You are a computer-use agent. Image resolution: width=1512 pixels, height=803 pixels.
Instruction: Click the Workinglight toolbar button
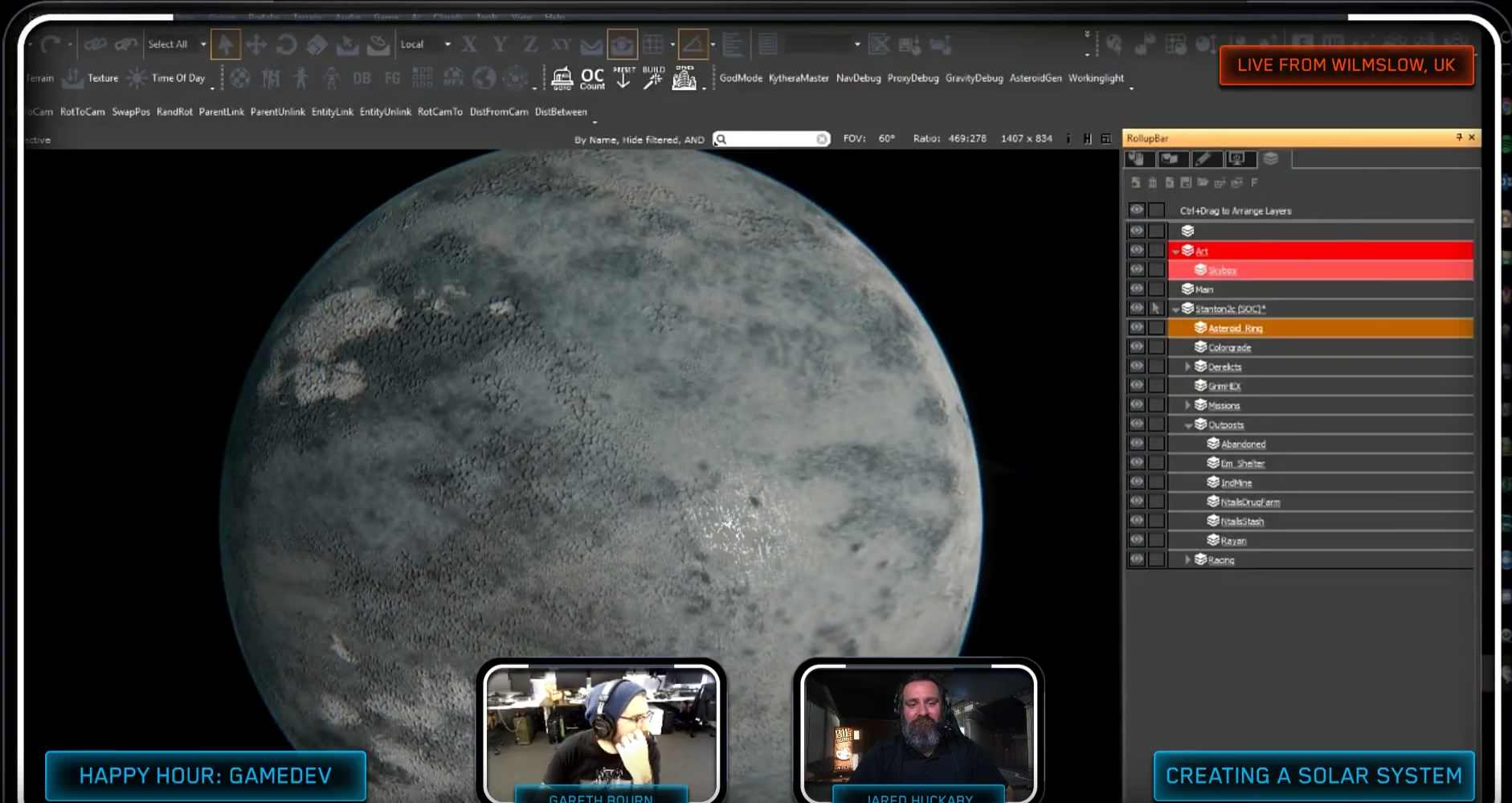pyautogui.click(x=1096, y=78)
